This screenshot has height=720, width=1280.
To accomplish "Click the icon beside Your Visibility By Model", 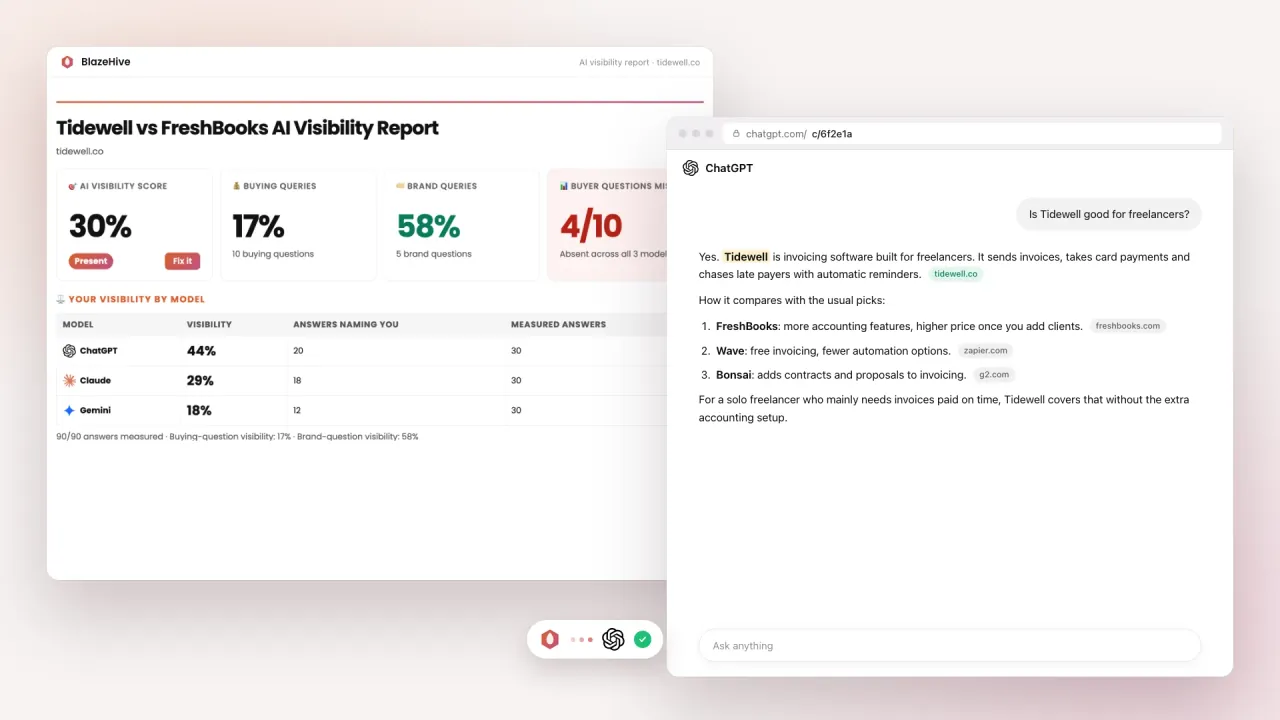I will 61,299.
